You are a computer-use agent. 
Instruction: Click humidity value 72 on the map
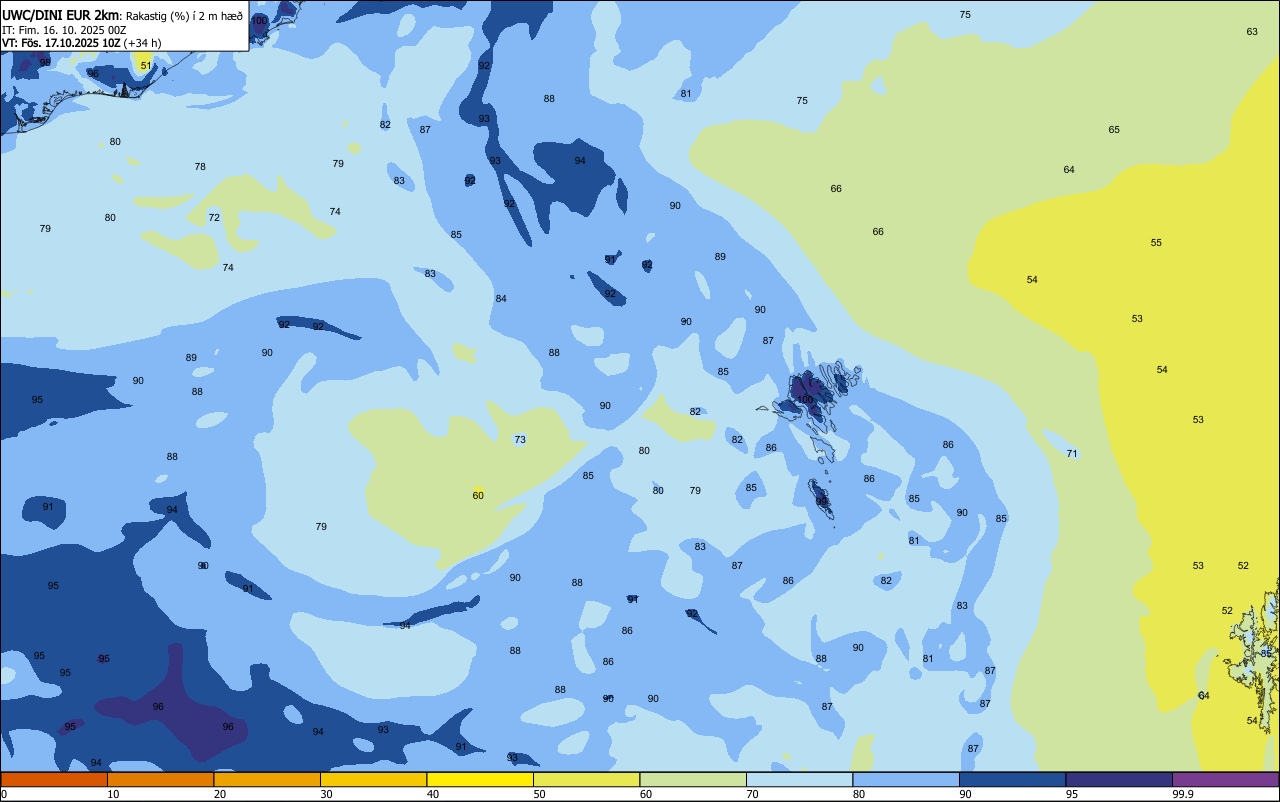(214, 218)
